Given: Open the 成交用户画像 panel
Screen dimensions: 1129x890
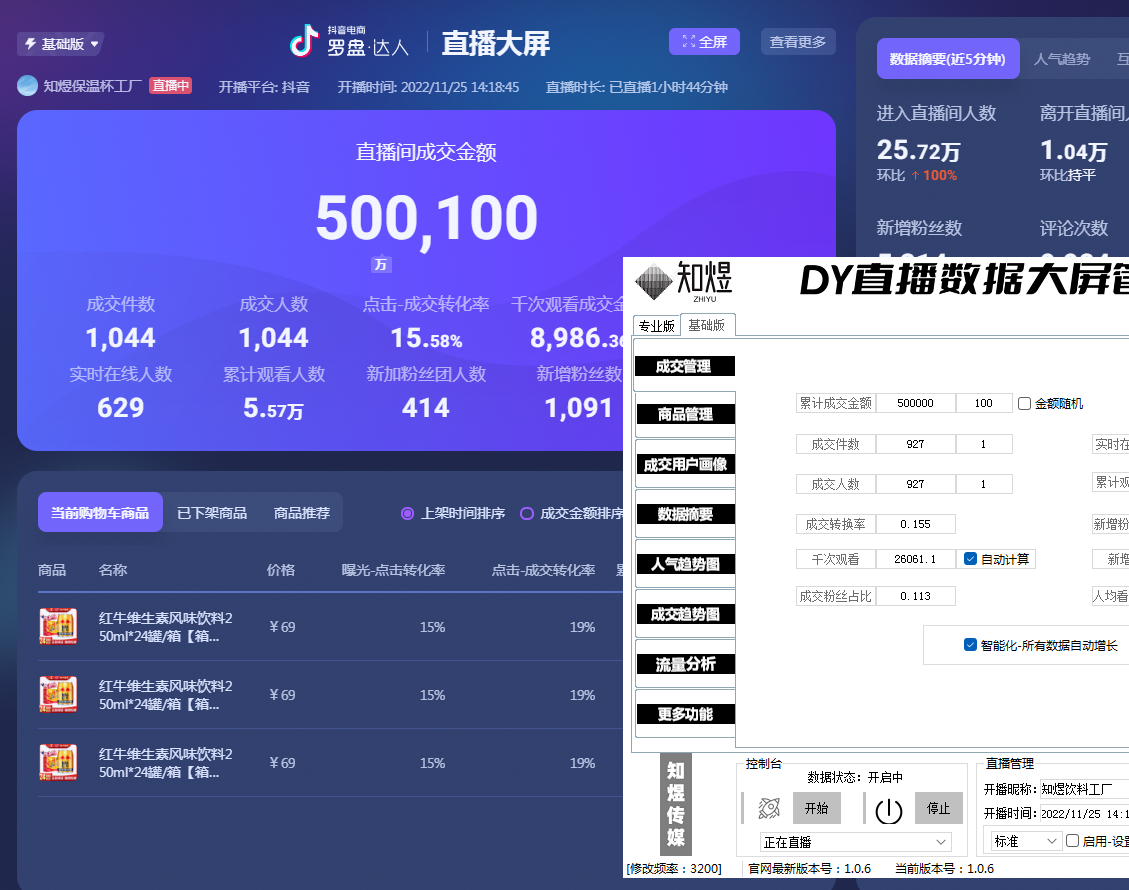Looking at the screenshot, I should [685, 463].
